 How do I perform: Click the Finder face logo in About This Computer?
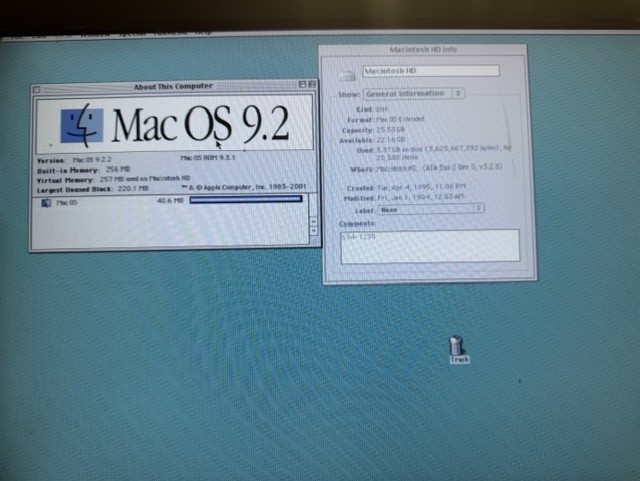(x=82, y=125)
